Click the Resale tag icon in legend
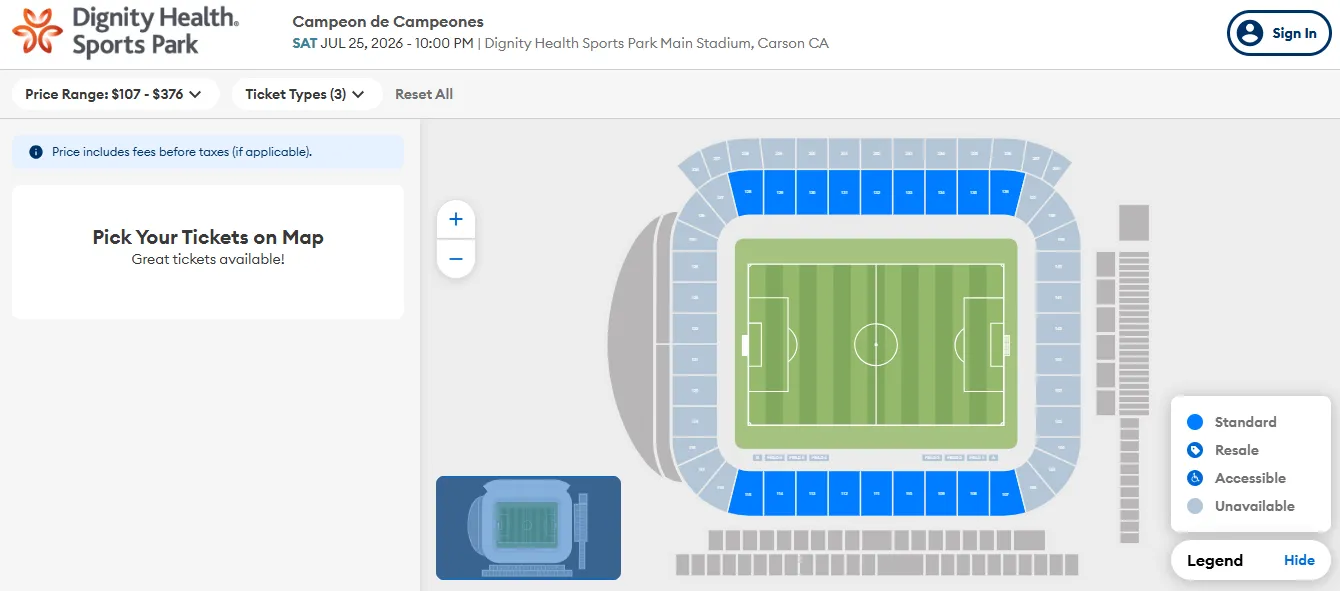 (x=1194, y=450)
